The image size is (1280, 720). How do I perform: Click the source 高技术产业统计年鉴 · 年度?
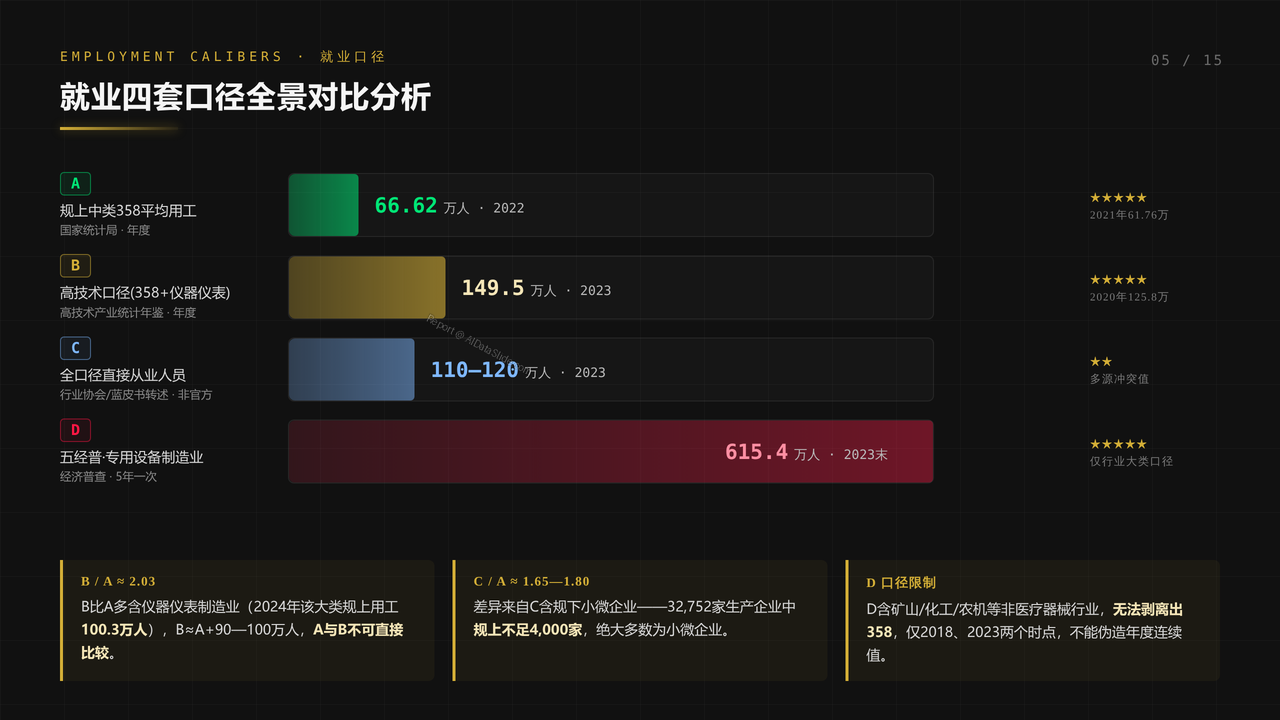[128, 312]
